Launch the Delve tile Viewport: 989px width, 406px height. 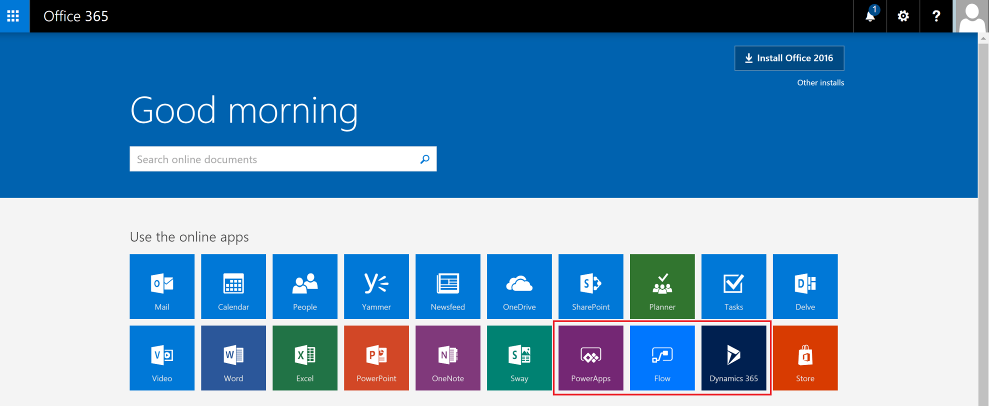(805, 286)
